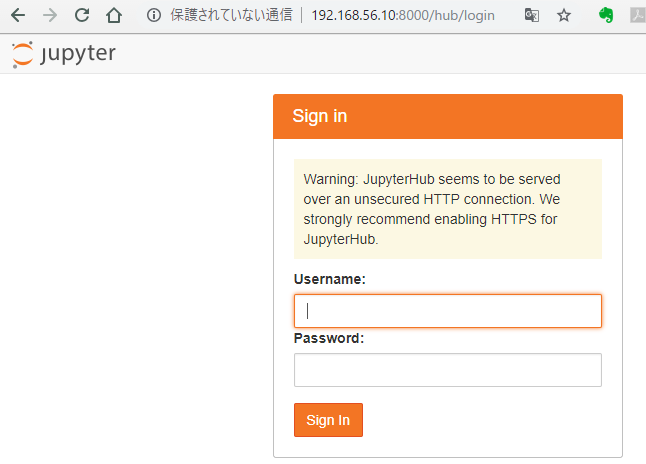Screen dimensions: 646x464
Task: Bookmark this page with the star icon
Action: (564, 15)
